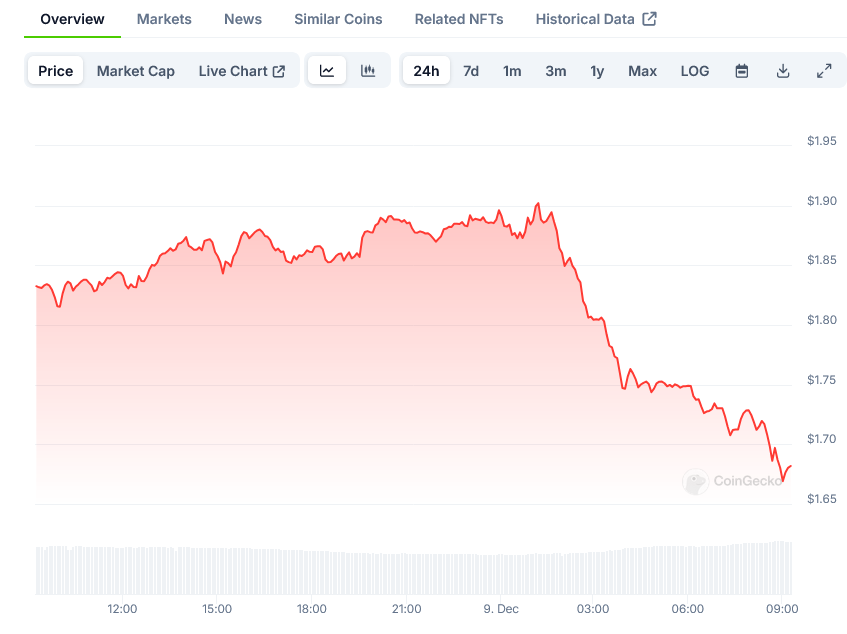847x634 pixels.
Task: Switch chart to Market Cap
Action: pyautogui.click(x=136, y=71)
